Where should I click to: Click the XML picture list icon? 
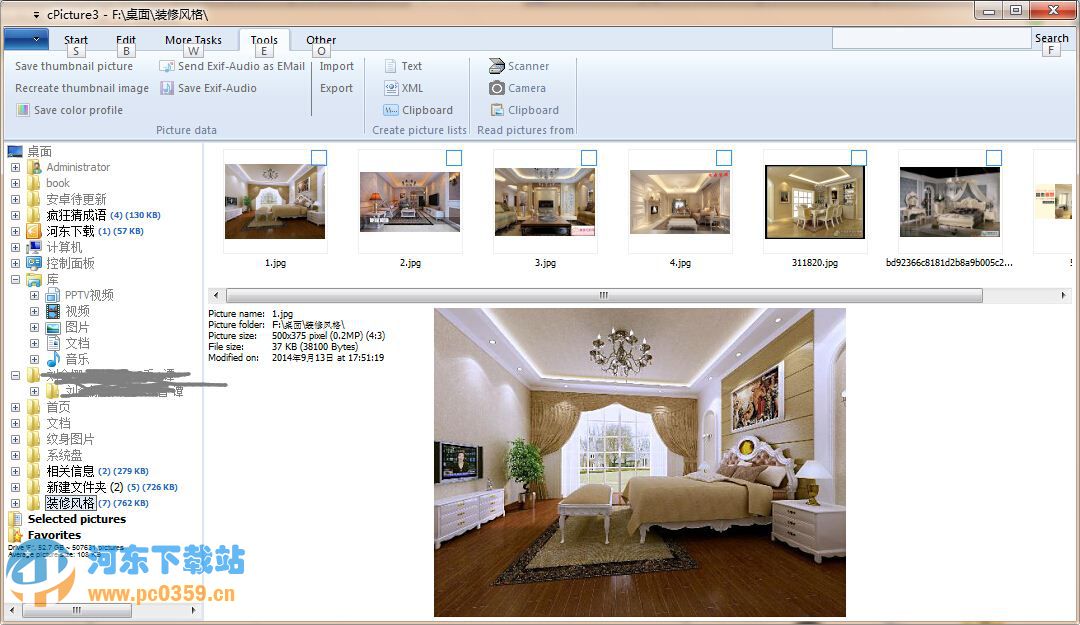coord(391,88)
